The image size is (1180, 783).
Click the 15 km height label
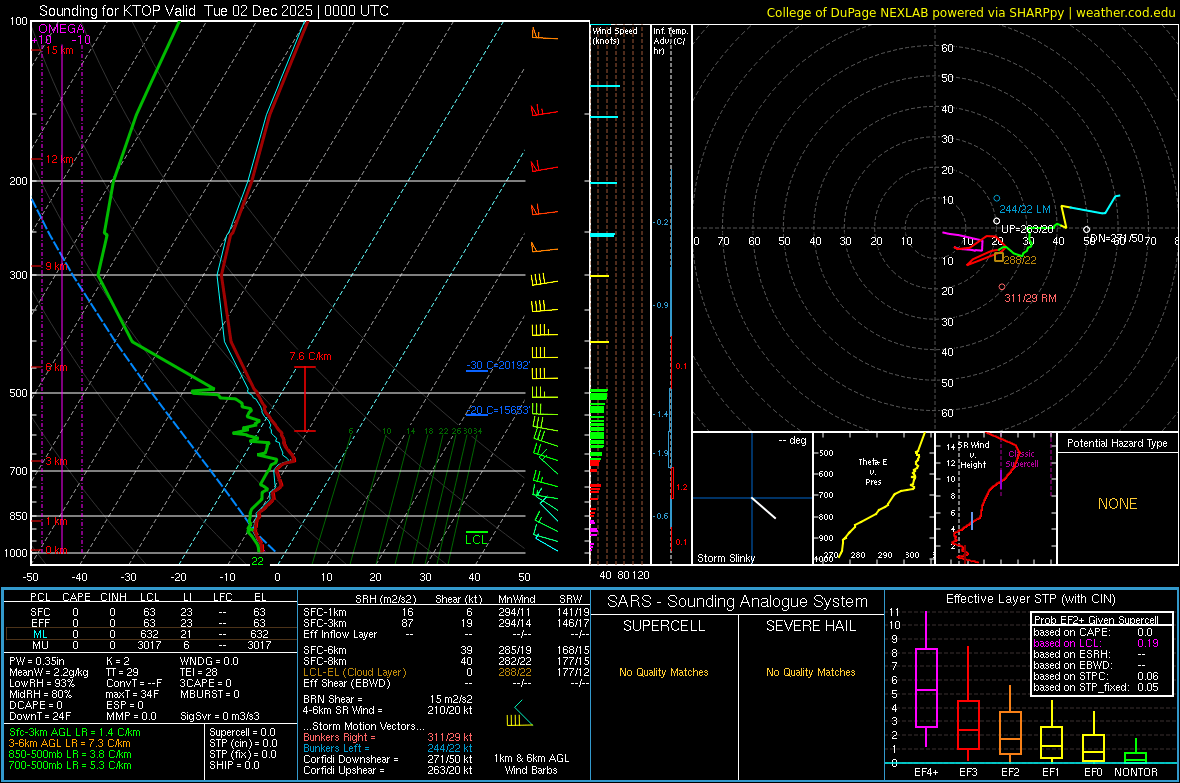pyautogui.click(x=59, y=50)
